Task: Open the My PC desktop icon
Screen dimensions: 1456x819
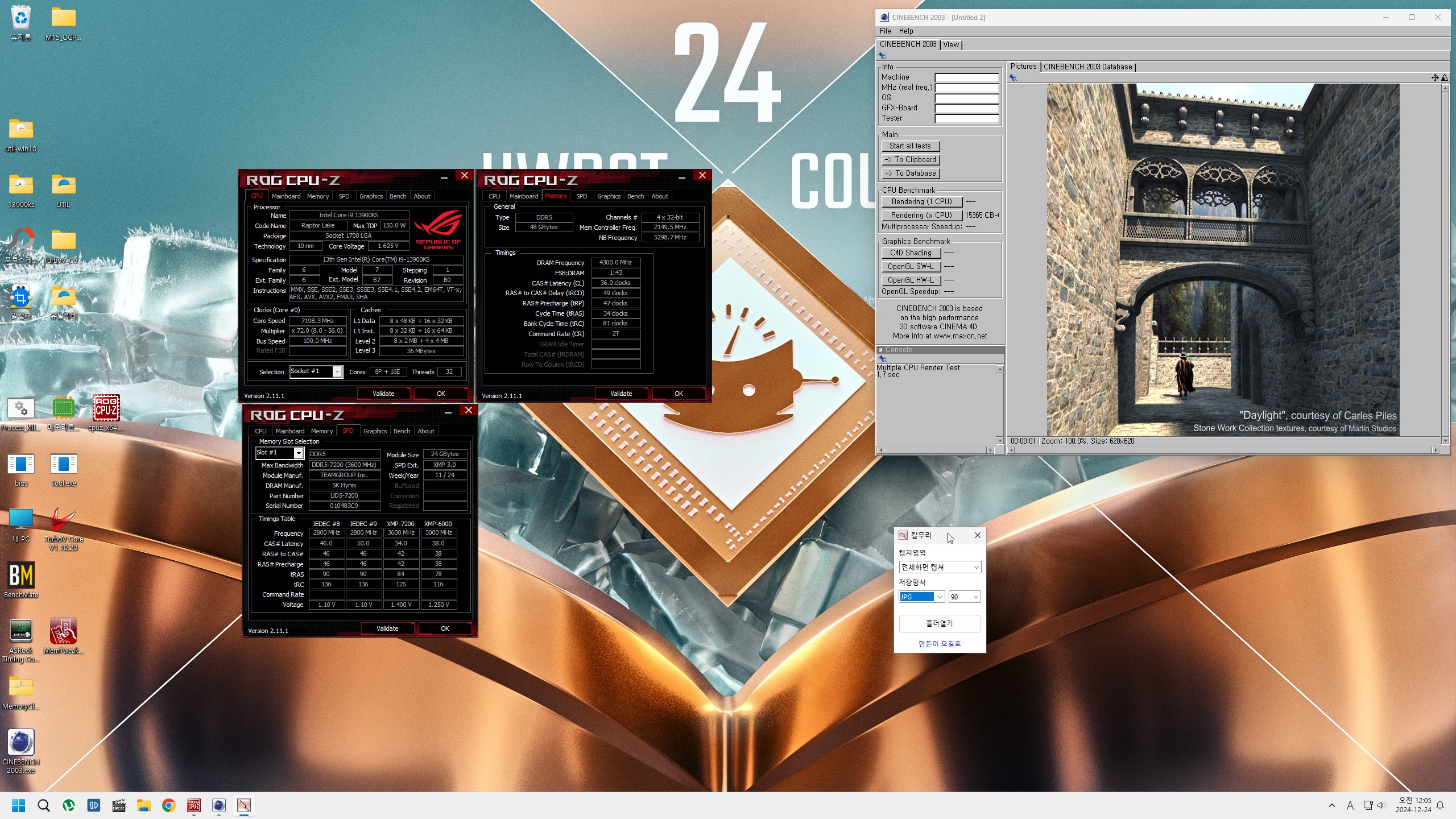Action: point(21,524)
